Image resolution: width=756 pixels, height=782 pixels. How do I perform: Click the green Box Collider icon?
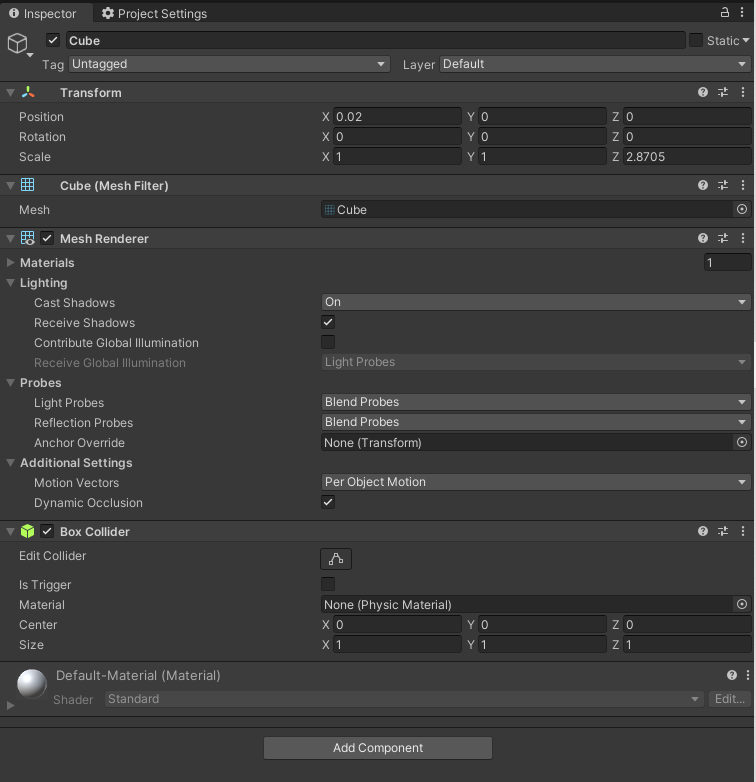[x=27, y=531]
